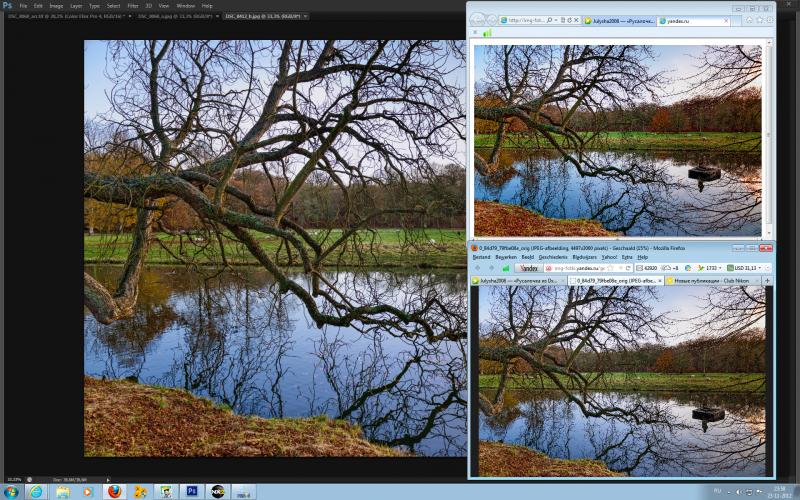Viewport: 800px width, 500px height.
Task: Click the photo shown in the Firefox window
Action: 621,381
